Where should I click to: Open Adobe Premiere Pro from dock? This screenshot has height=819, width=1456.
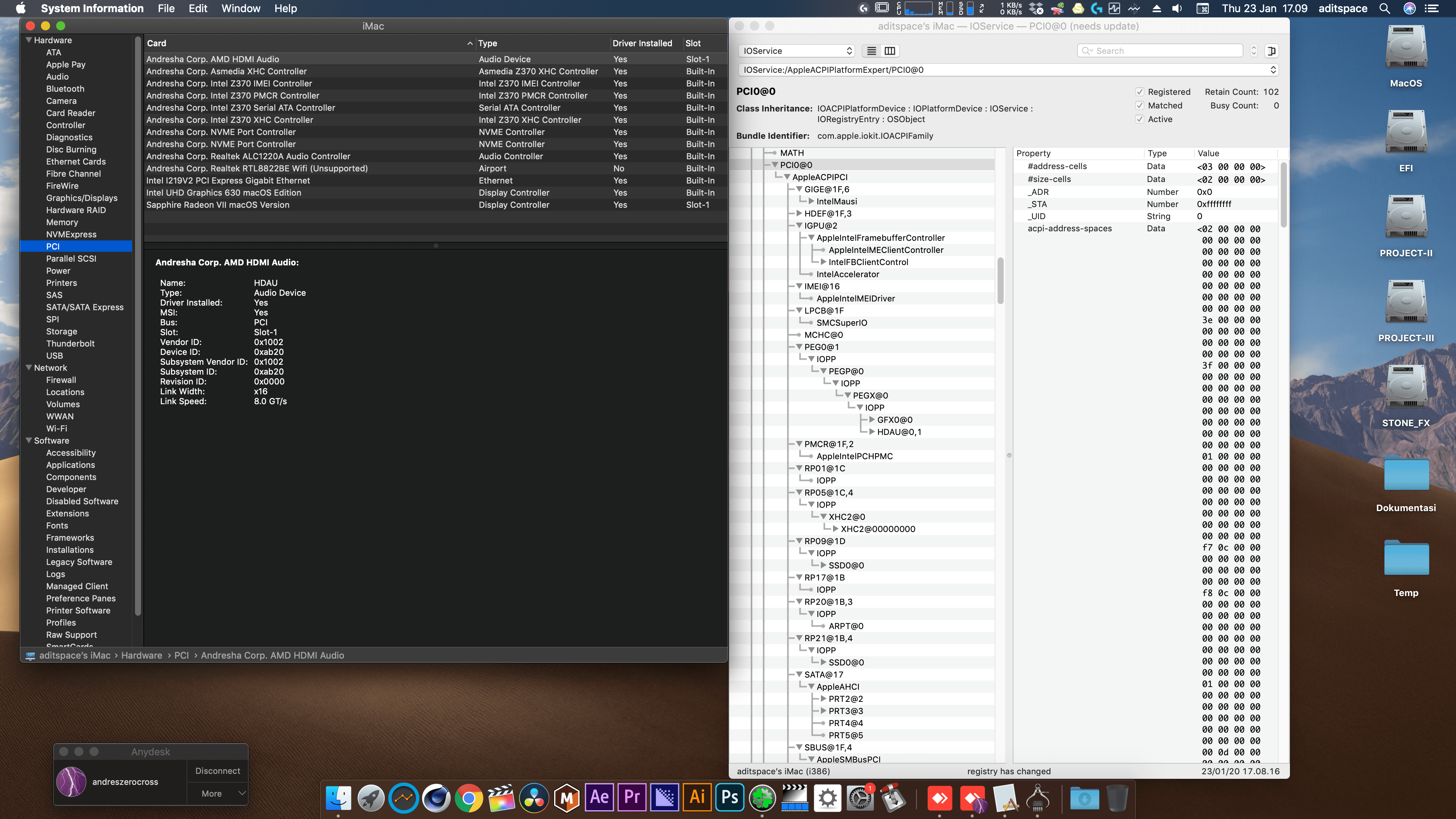click(x=632, y=797)
